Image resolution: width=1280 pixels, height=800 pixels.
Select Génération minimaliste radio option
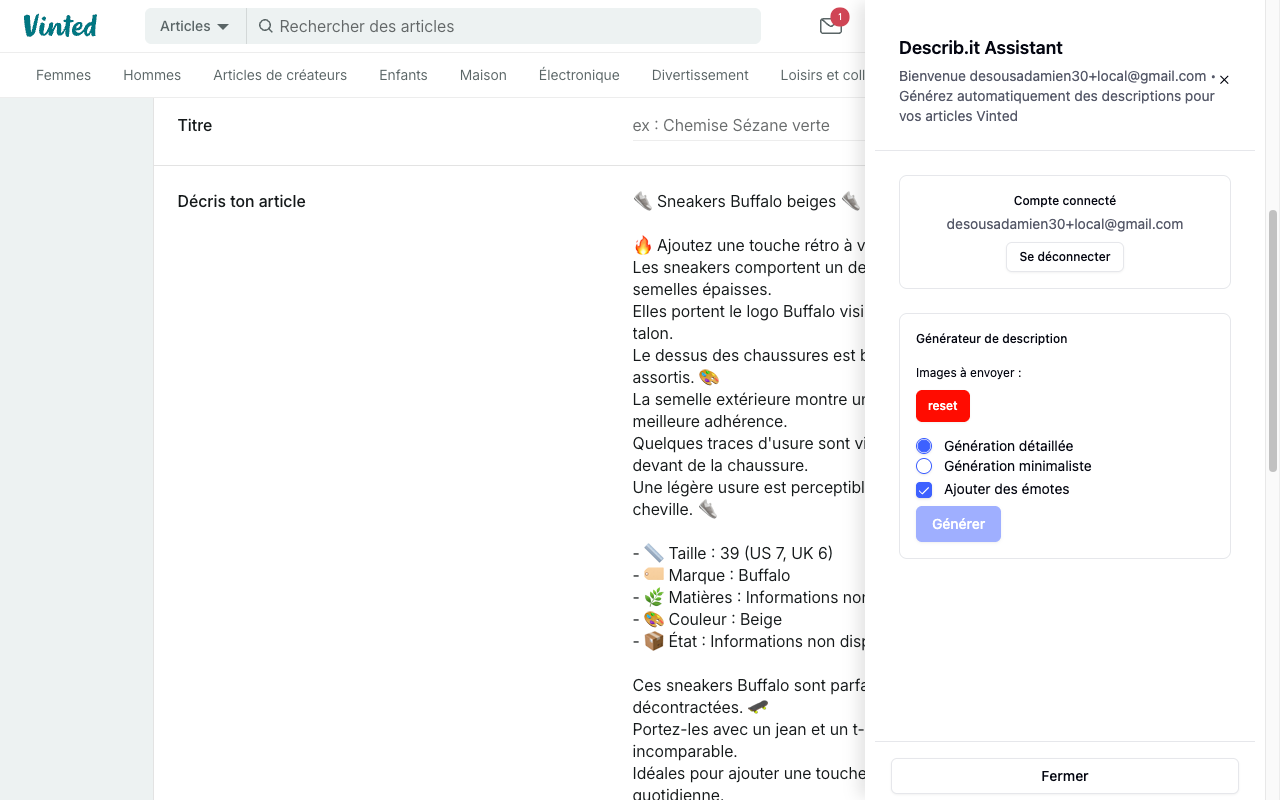[x=924, y=466]
